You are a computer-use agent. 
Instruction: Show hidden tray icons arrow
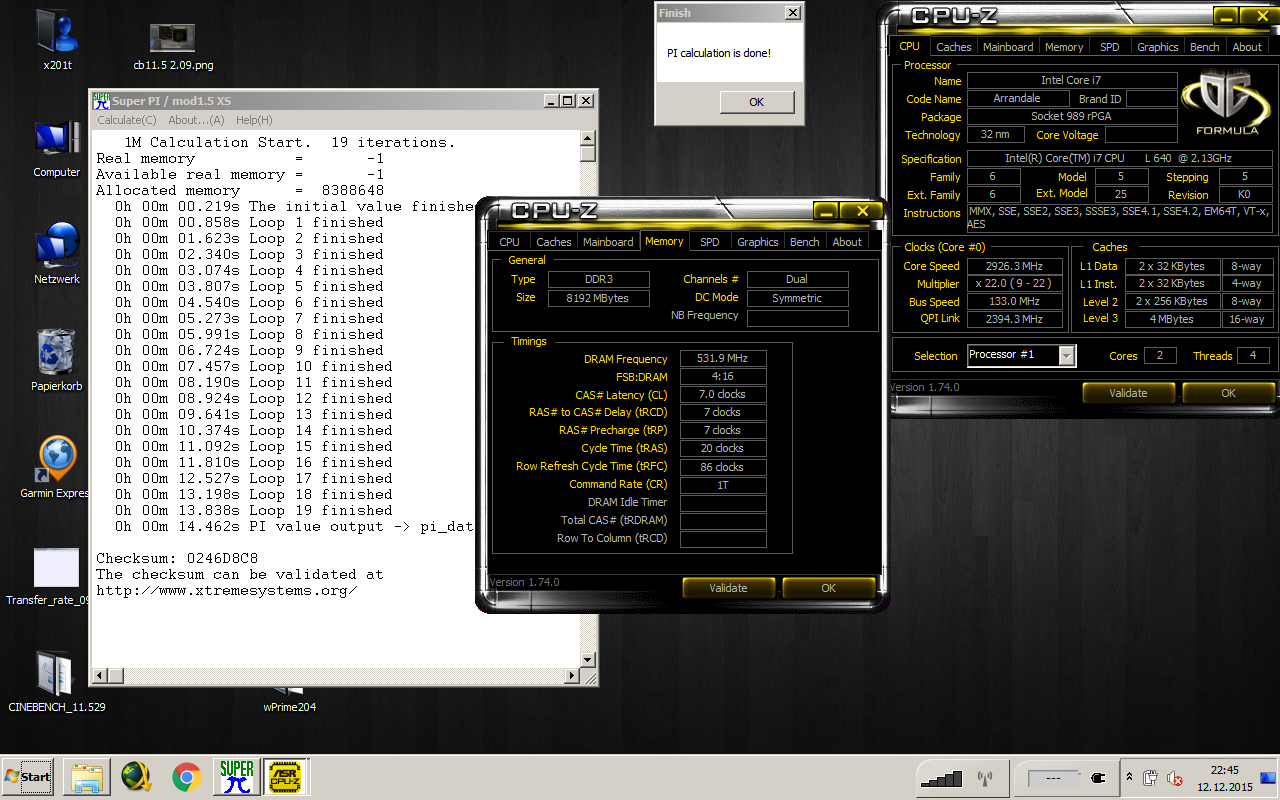coord(1129,777)
